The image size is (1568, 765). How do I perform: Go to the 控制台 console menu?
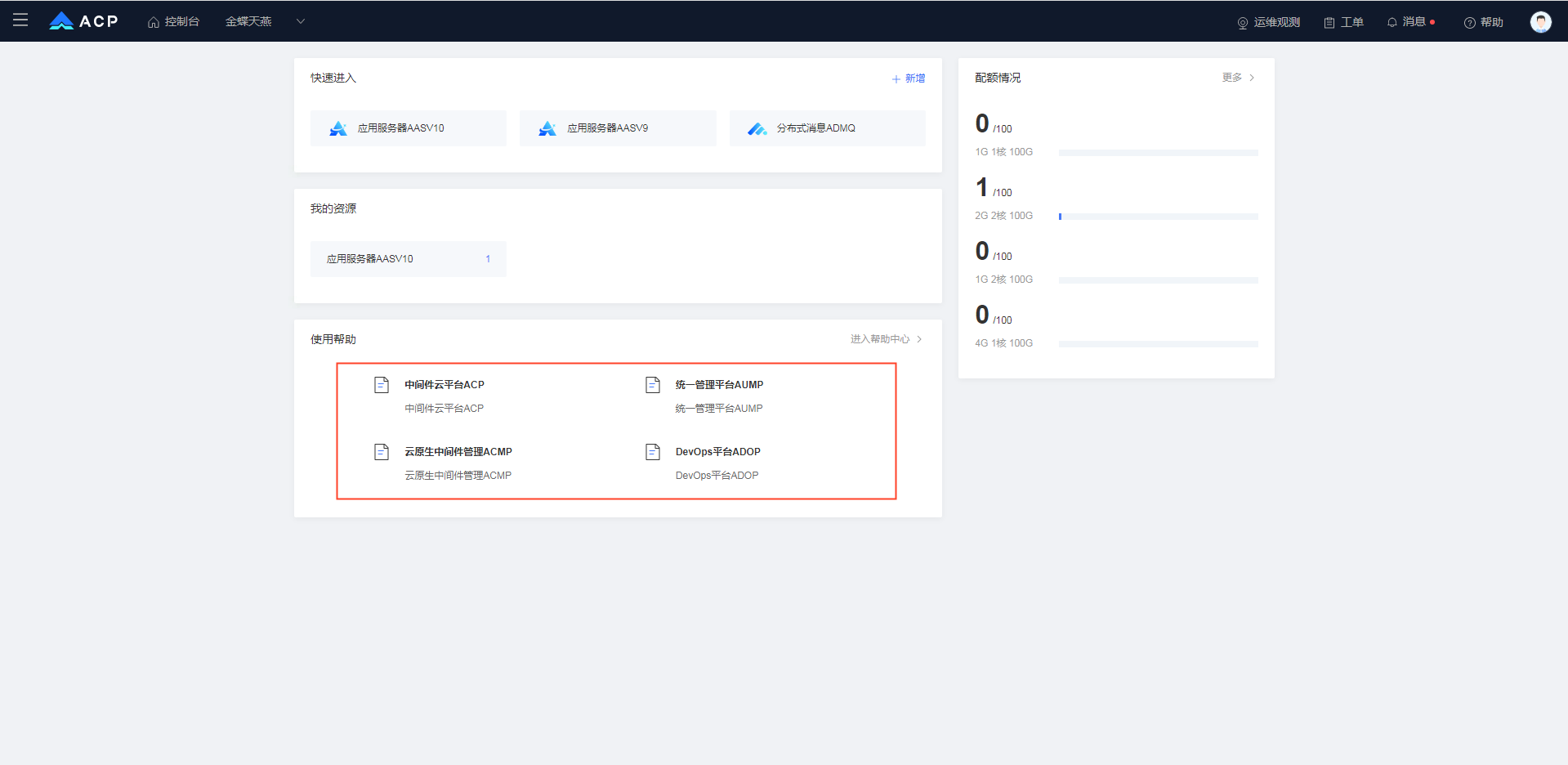tap(173, 22)
